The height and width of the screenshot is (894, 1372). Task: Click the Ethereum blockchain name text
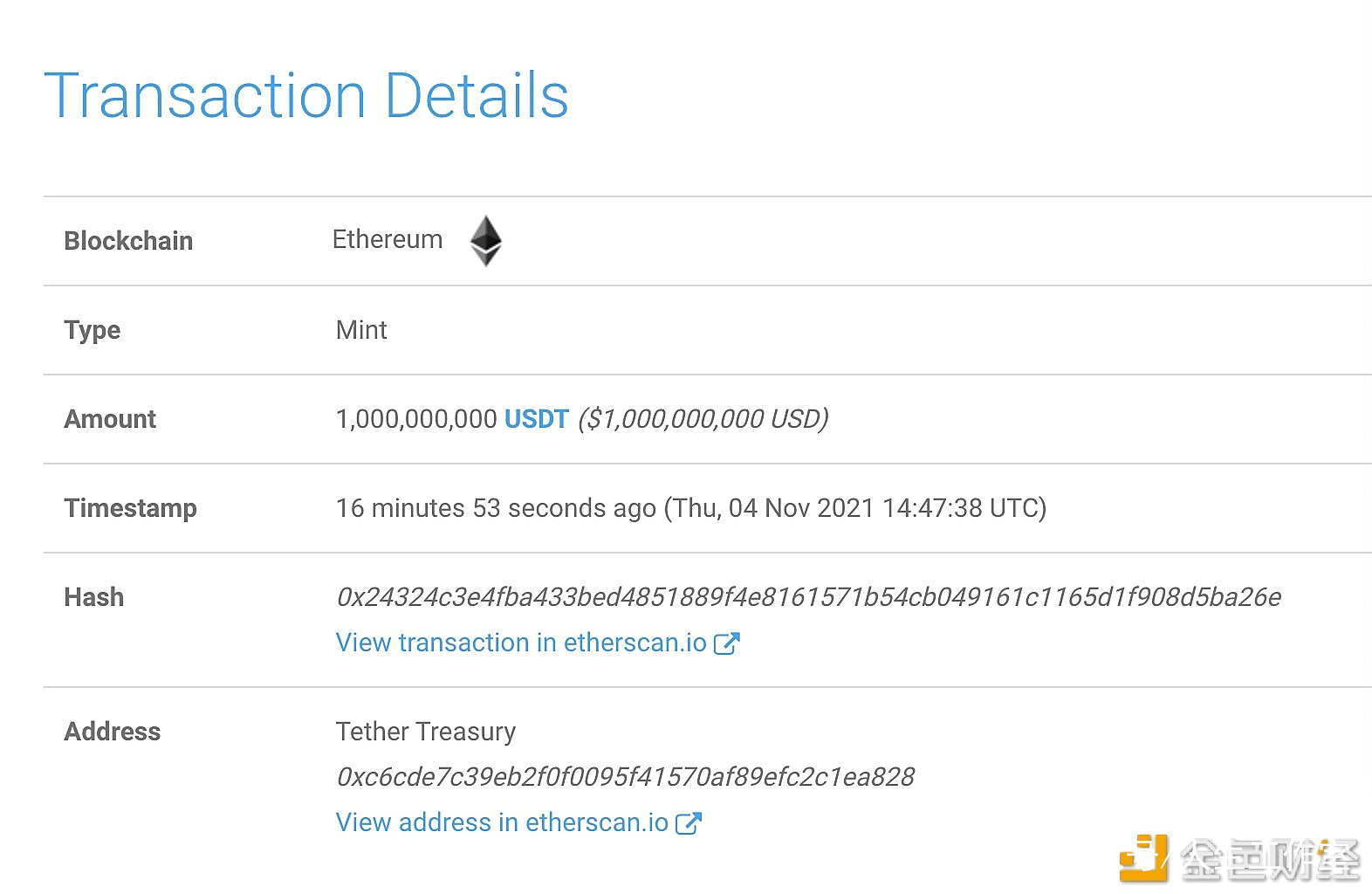pos(388,239)
